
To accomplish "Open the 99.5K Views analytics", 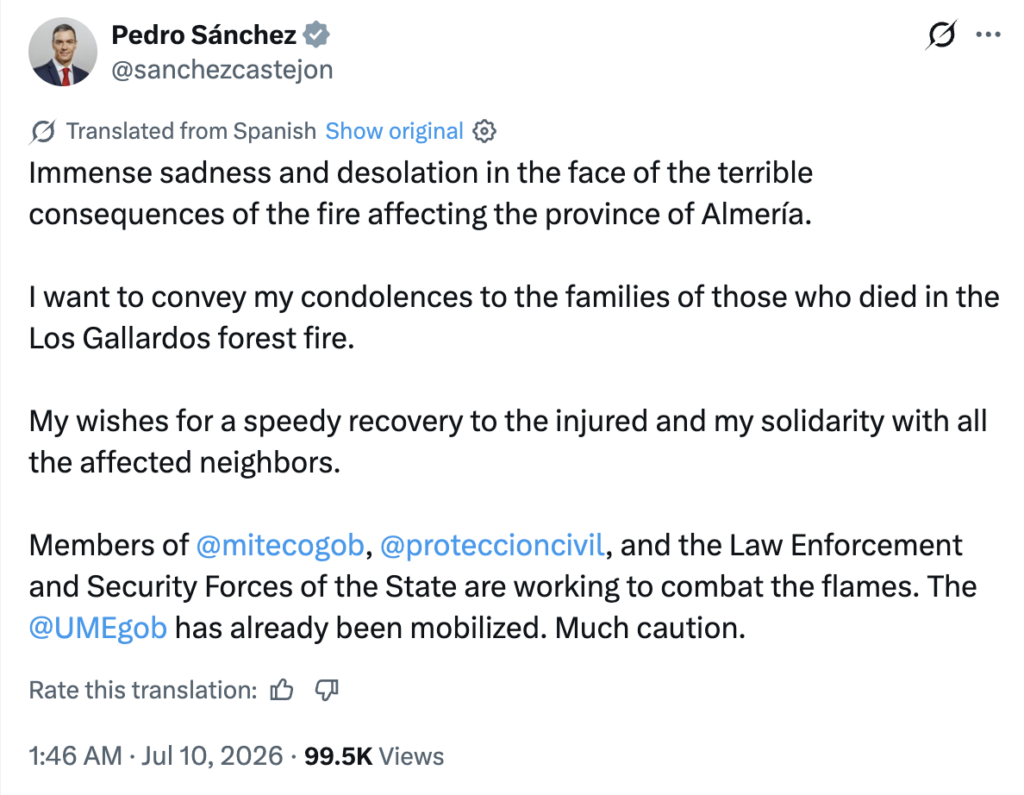I will click(x=374, y=756).
